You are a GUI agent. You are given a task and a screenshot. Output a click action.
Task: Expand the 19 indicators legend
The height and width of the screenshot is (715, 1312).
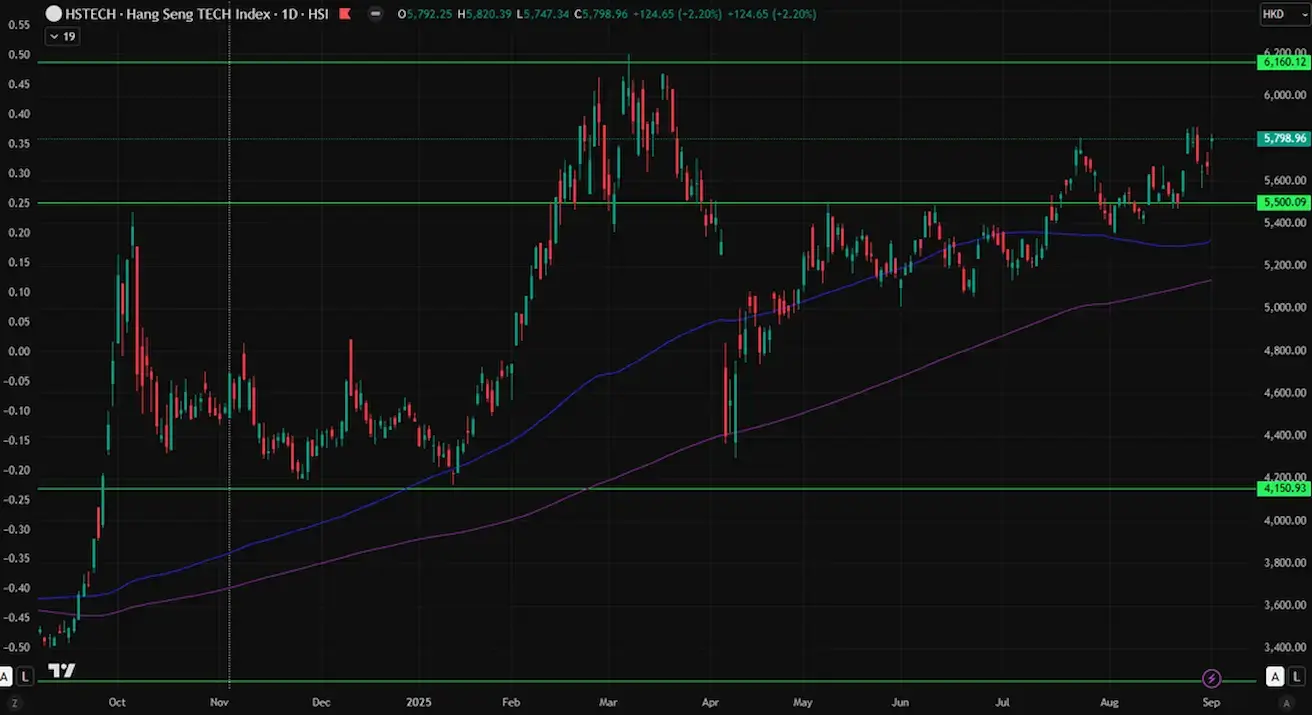click(62, 36)
